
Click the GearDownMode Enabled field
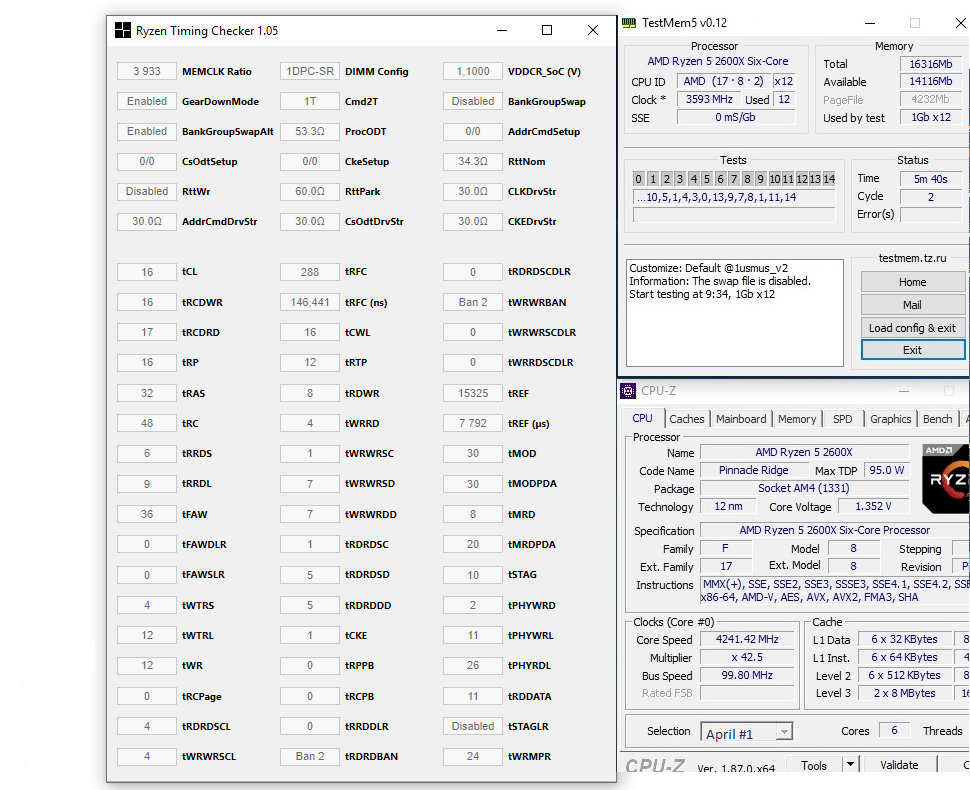(147, 101)
